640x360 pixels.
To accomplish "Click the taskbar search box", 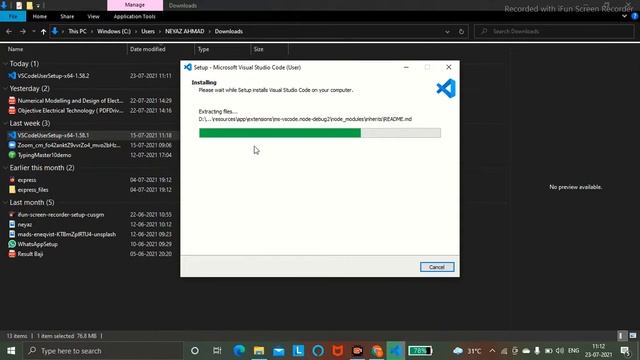I will 102,351.
